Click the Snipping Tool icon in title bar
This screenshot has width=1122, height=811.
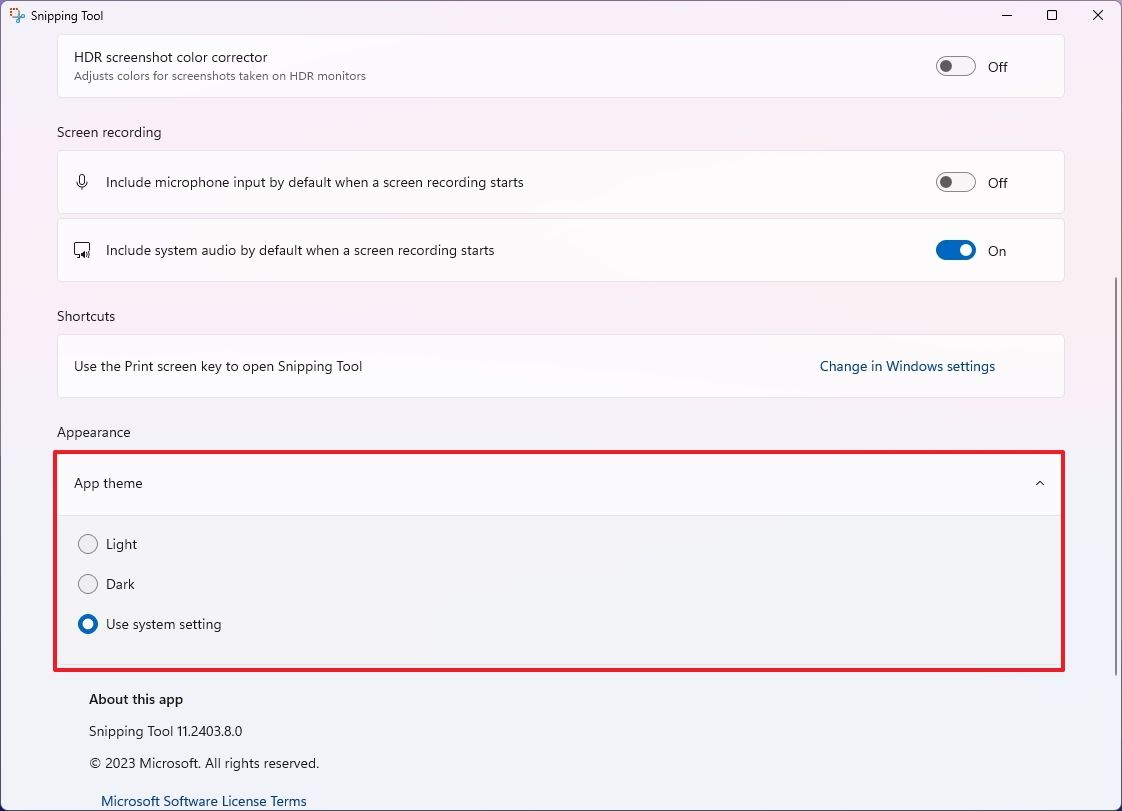15,15
